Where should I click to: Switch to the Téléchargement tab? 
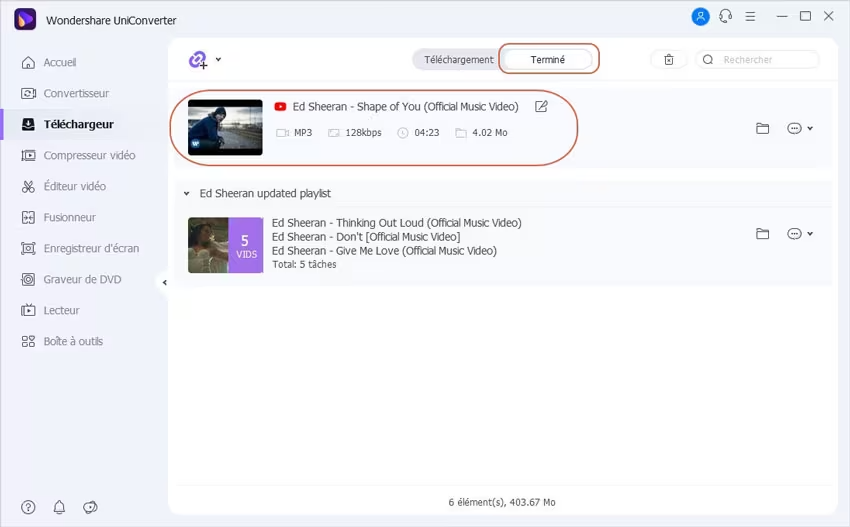pos(459,60)
